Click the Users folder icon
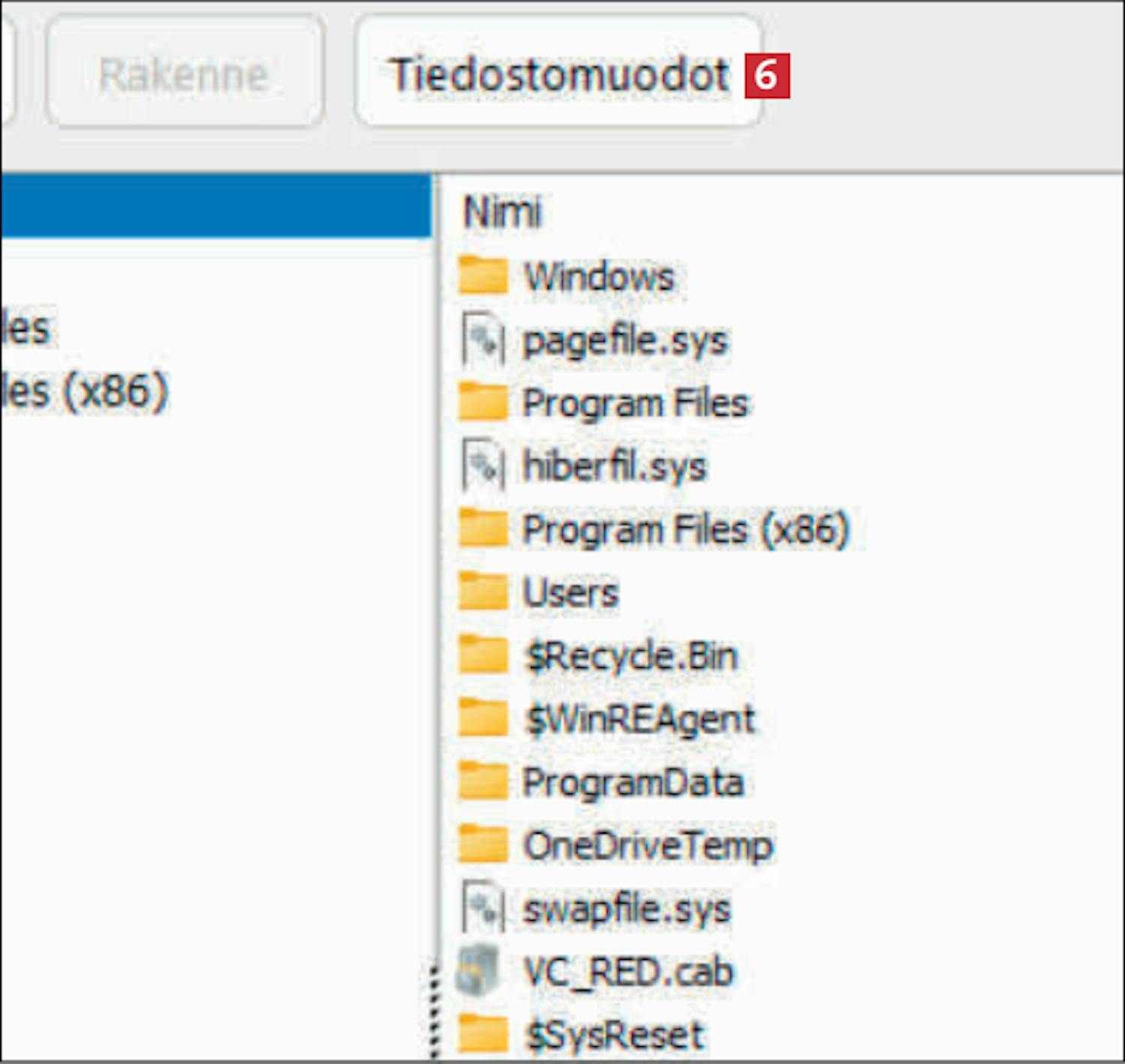The height and width of the screenshot is (1064, 1125). [x=483, y=590]
